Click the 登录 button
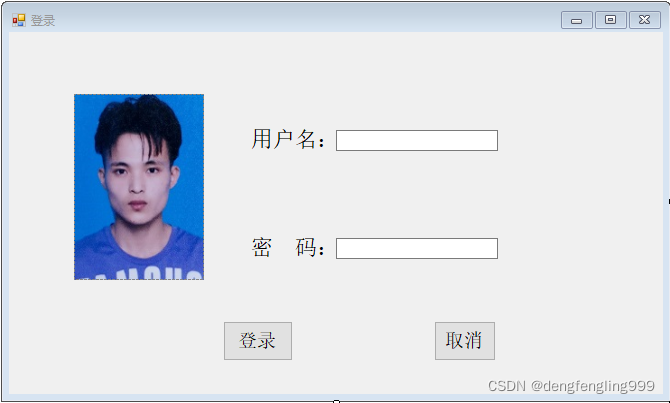 coord(258,341)
